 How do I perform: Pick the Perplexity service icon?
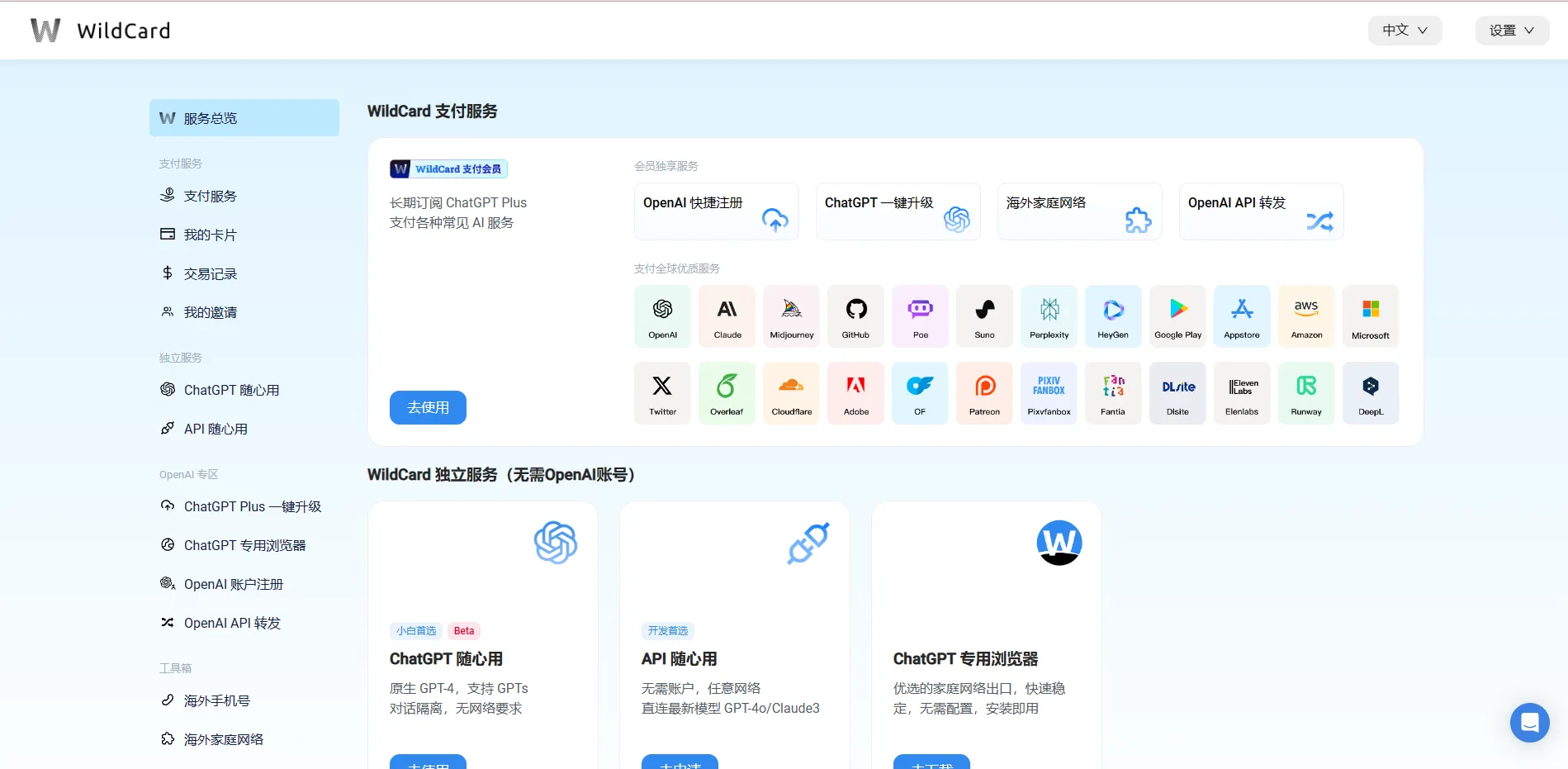(x=1049, y=316)
